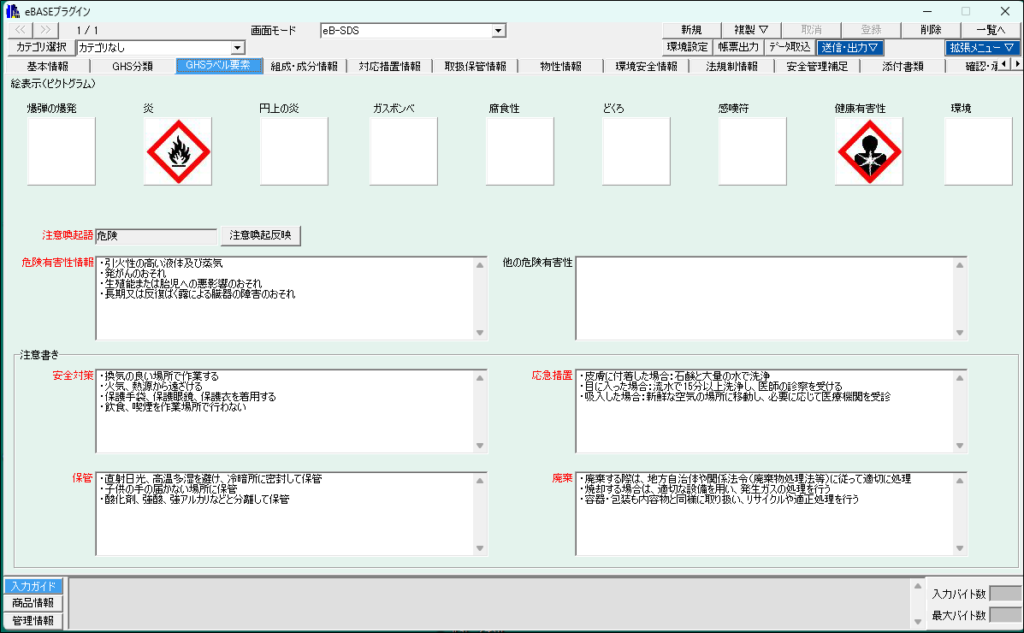Click the empty corrosion pictogram box

tap(519, 151)
